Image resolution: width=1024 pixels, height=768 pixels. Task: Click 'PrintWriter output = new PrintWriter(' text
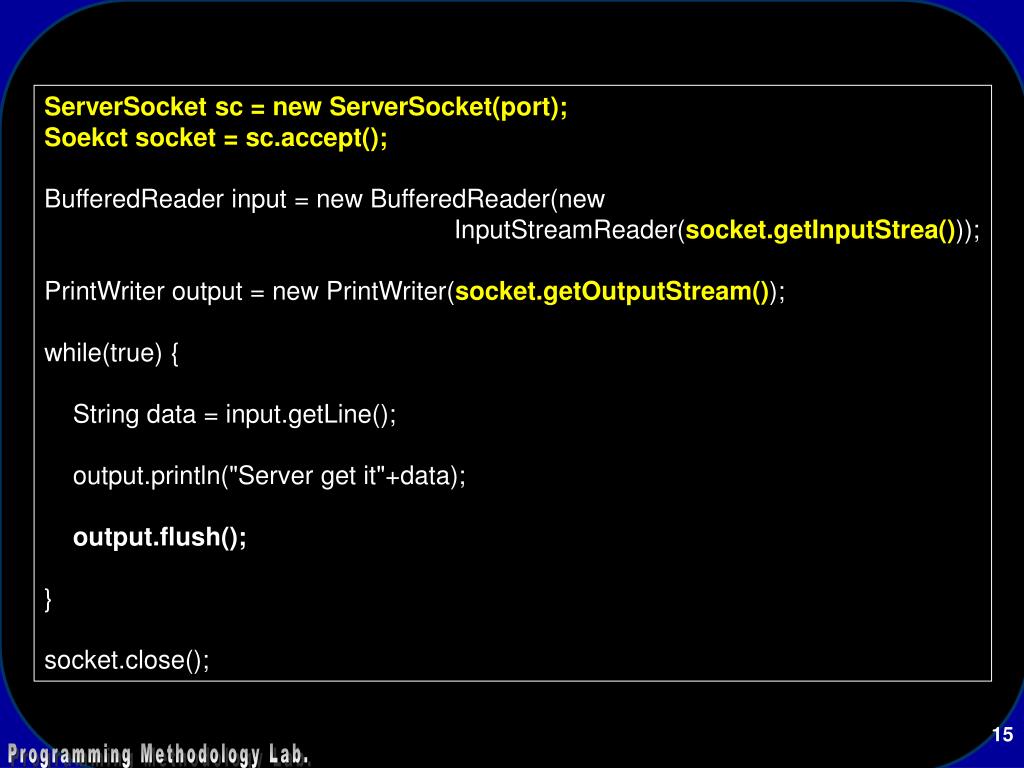249,292
